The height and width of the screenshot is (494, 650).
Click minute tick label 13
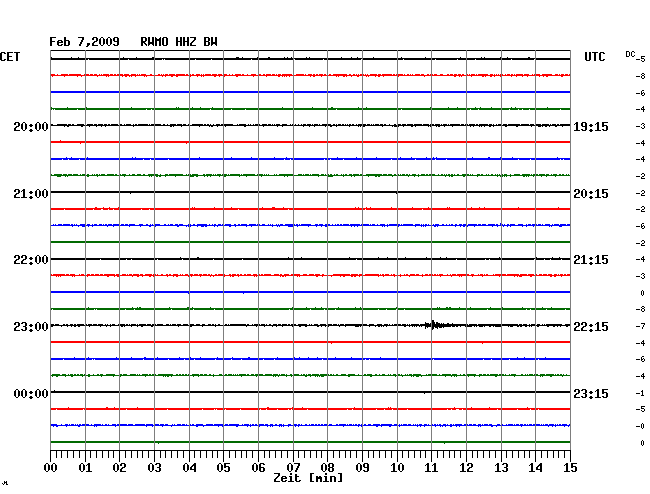501,467
